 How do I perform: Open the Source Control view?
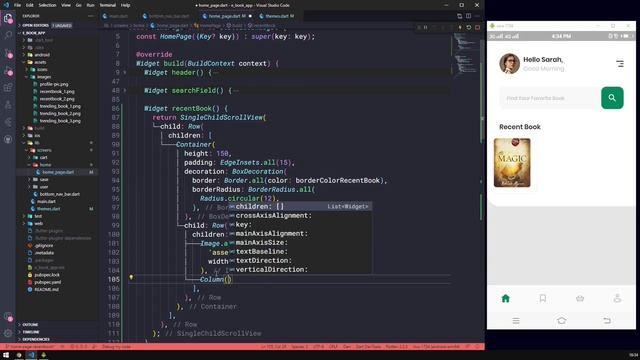(8, 53)
